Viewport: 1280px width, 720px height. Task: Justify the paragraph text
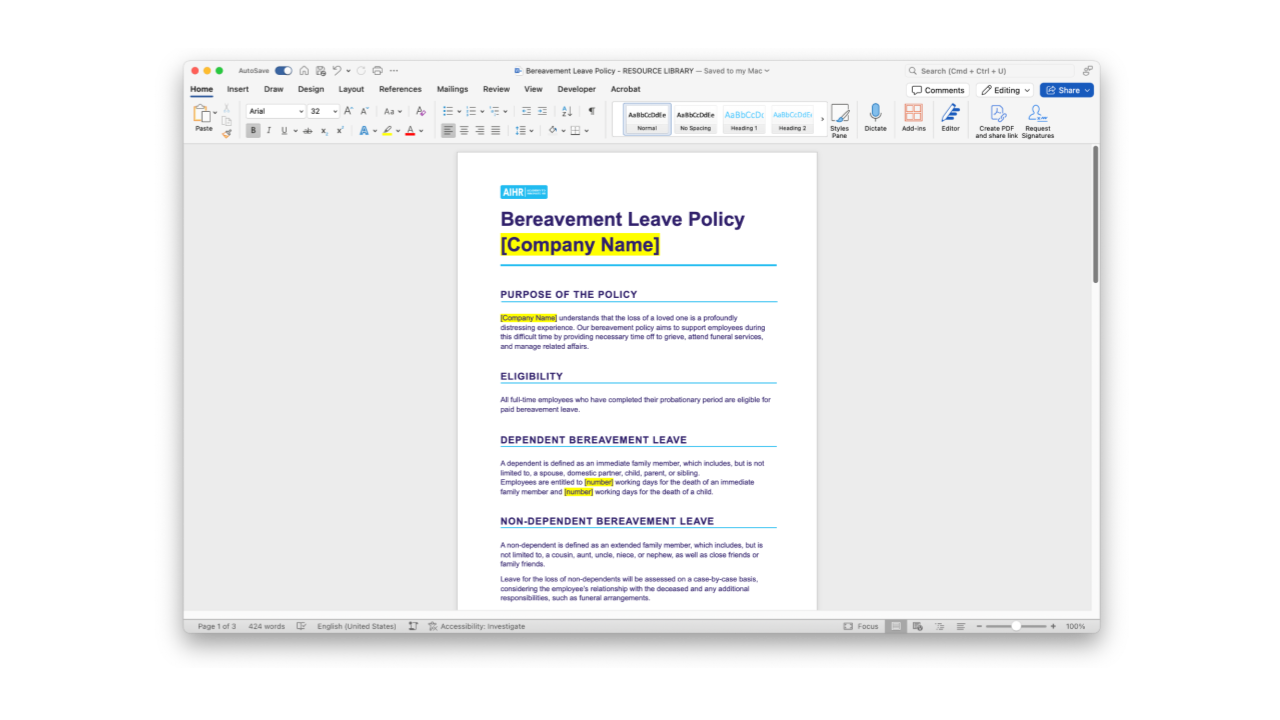point(496,131)
